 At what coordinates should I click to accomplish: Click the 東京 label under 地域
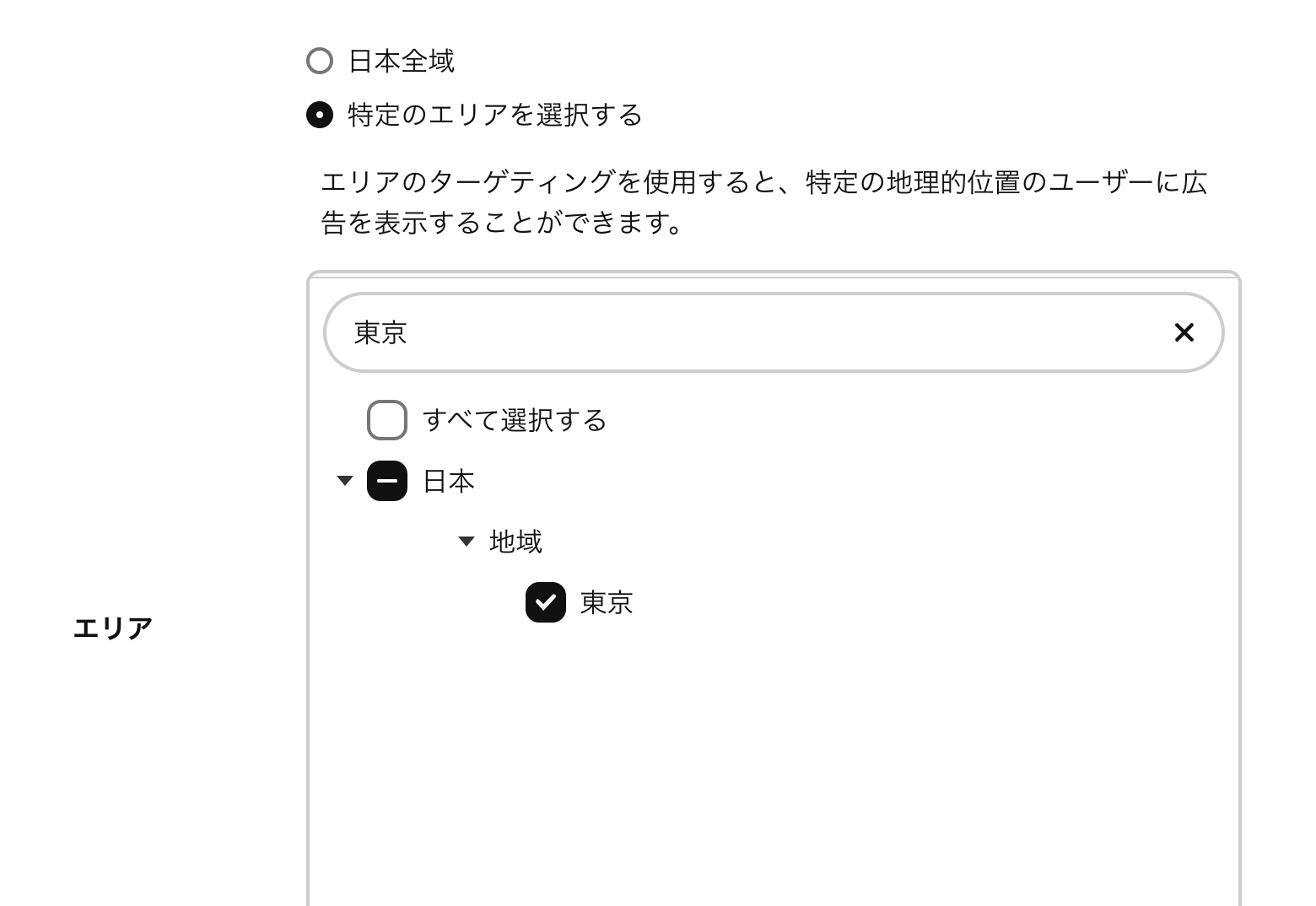pyautogui.click(x=607, y=602)
